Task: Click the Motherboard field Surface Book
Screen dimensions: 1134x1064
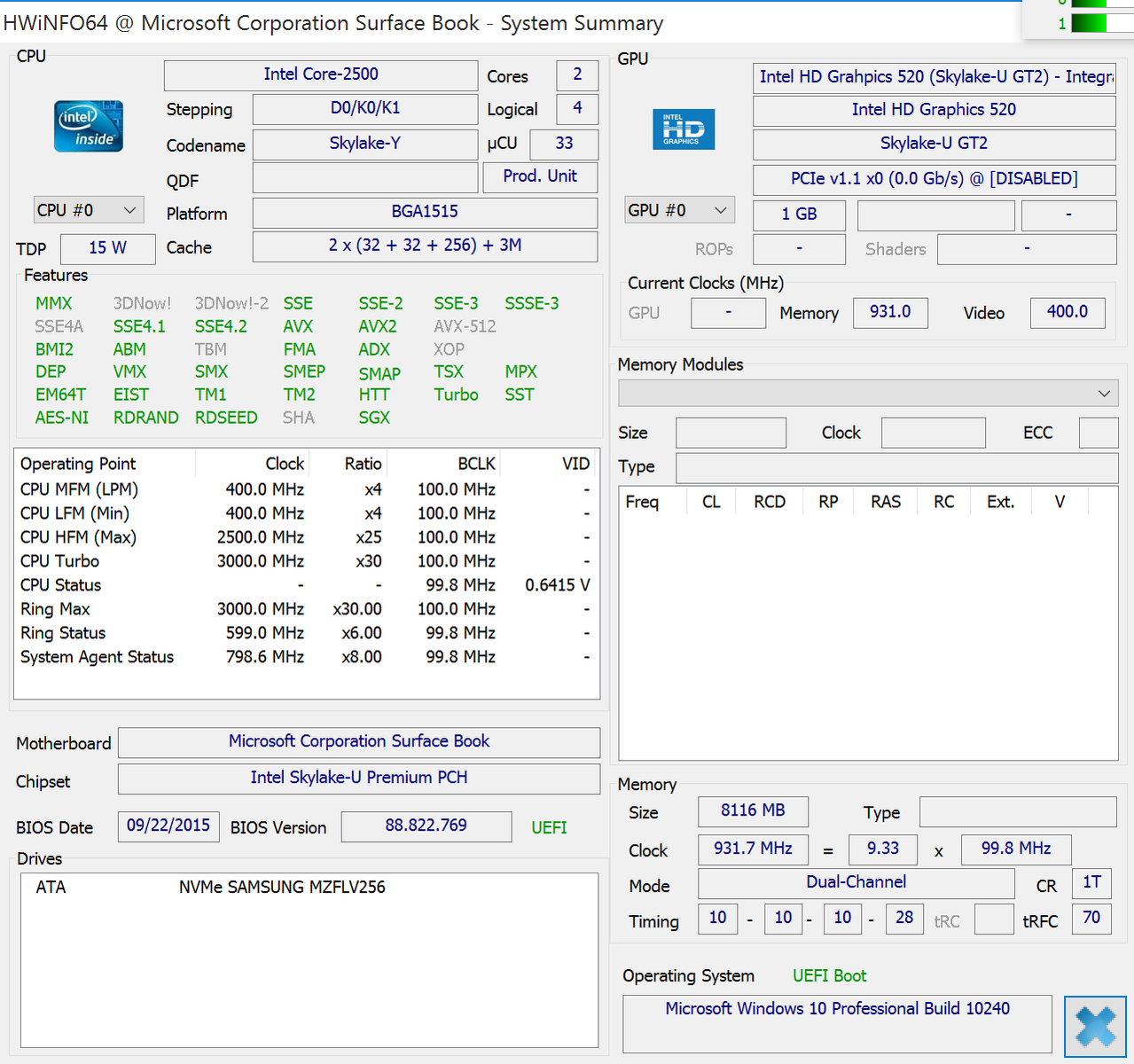Action: [x=359, y=742]
